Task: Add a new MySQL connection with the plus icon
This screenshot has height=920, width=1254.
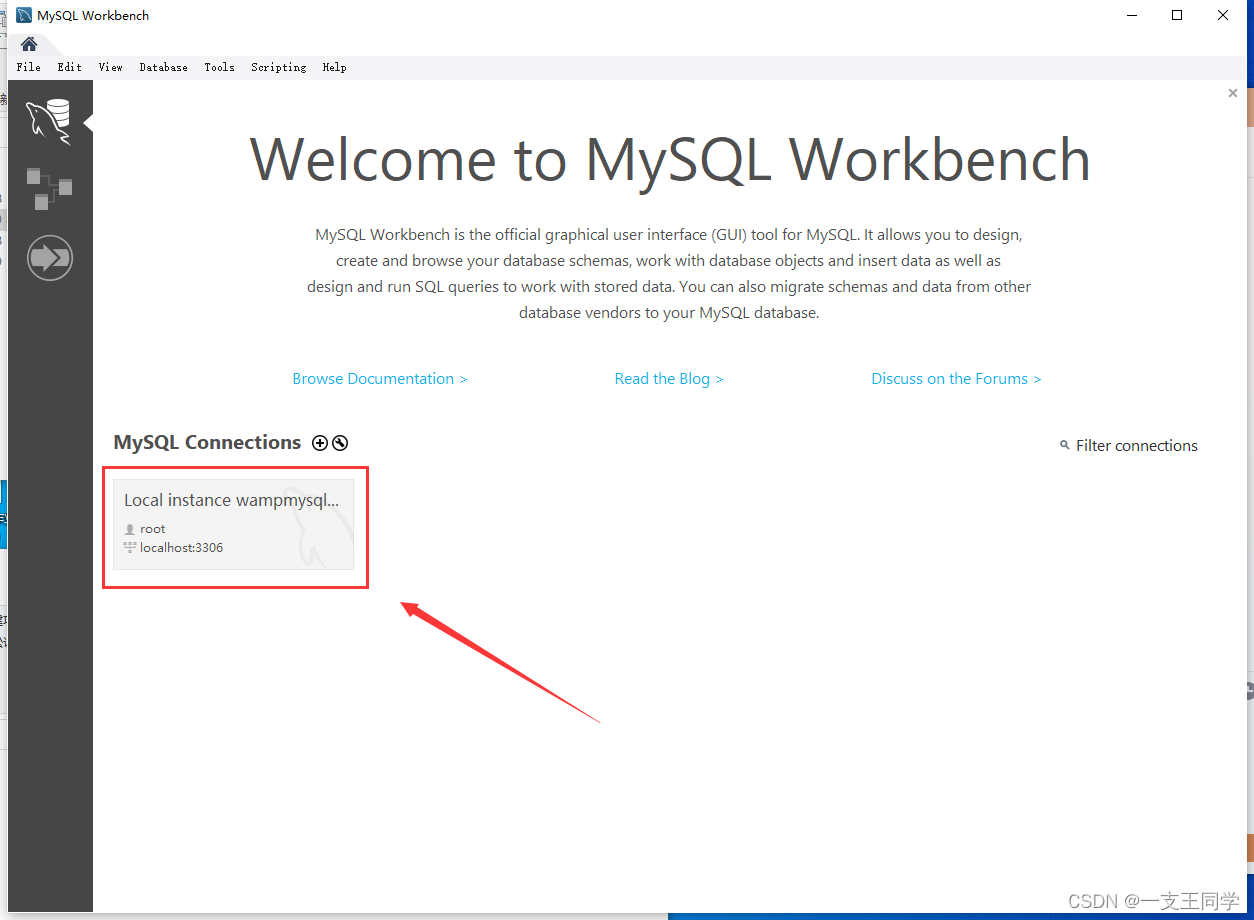Action: [x=320, y=442]
